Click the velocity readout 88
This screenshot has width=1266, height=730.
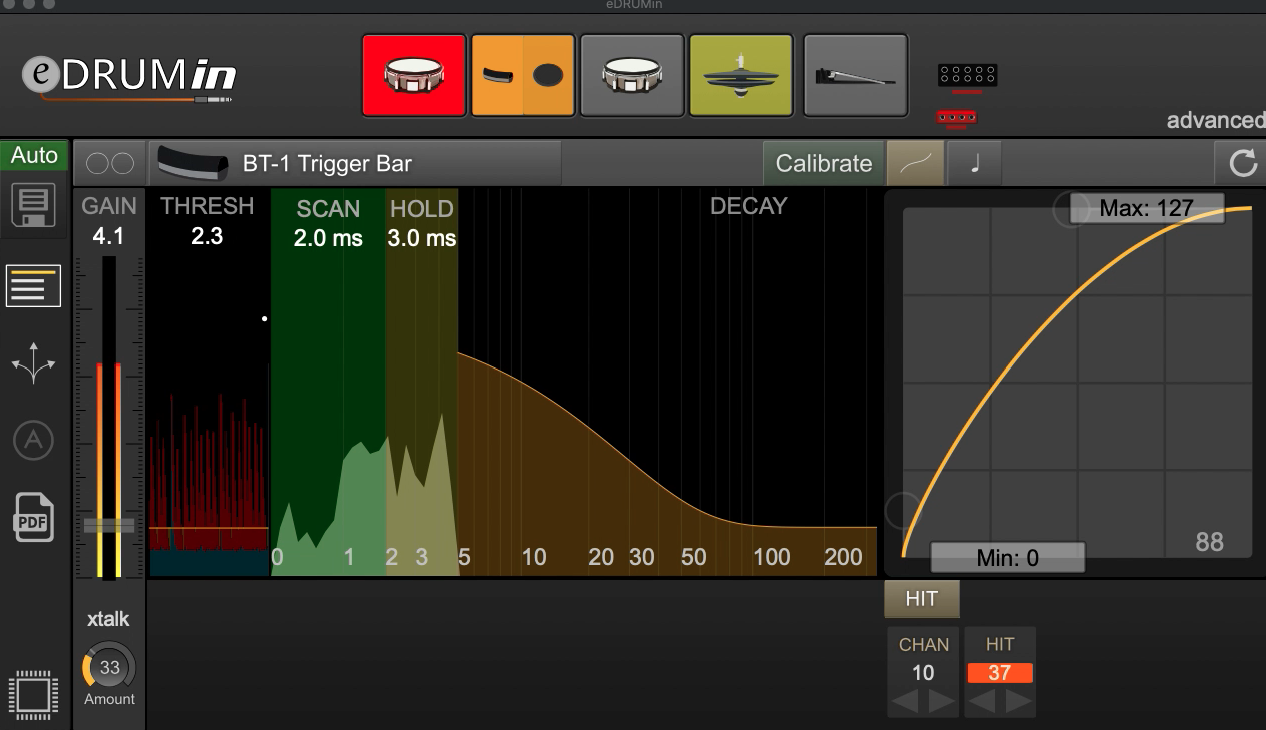(x=1209, y=542)
